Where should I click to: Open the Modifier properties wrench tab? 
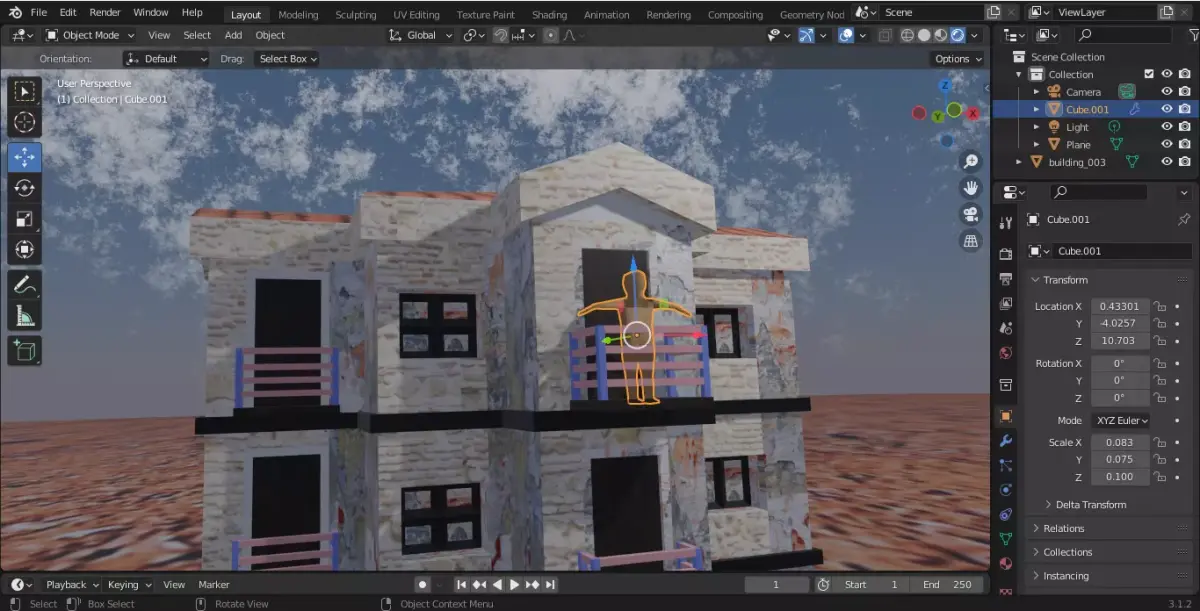(x=1006, y=441)
